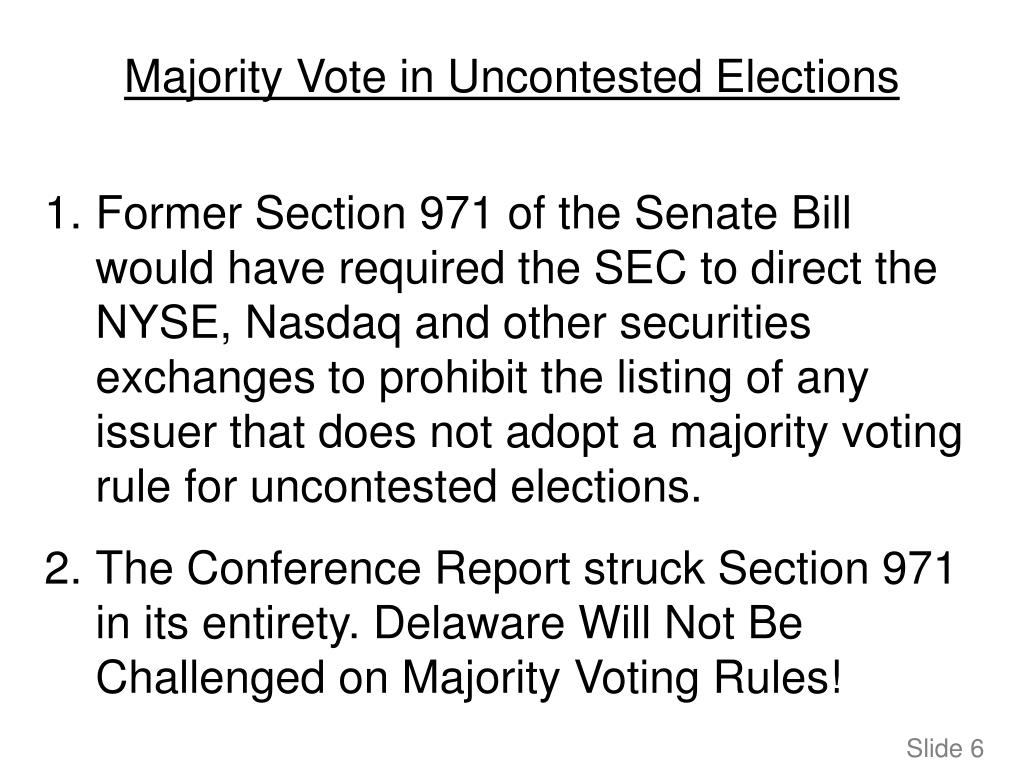
Task: Select the list number 1 marker
Action: pos(64,214)
